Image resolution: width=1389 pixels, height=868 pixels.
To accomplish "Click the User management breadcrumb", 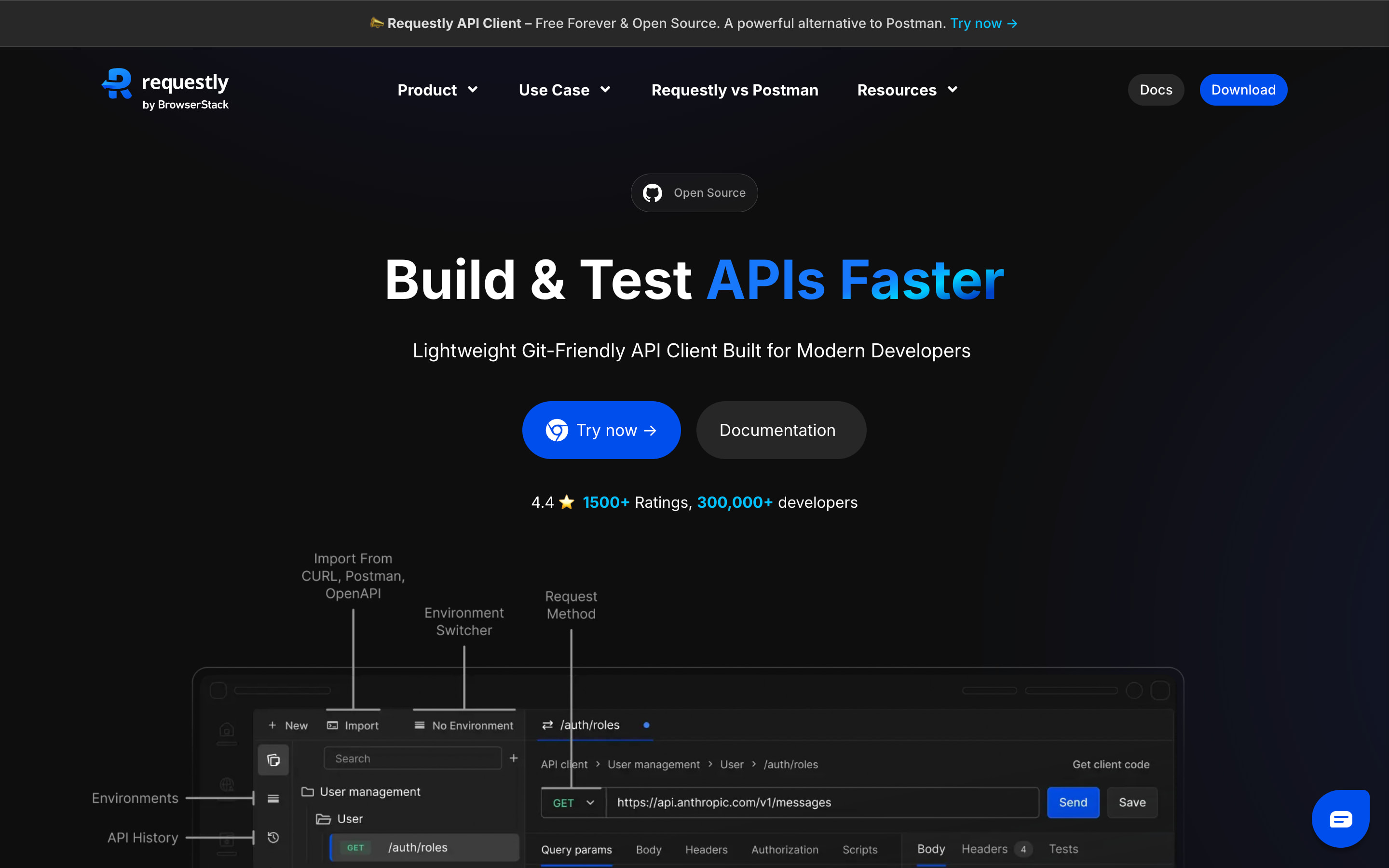I will [654, 765].
